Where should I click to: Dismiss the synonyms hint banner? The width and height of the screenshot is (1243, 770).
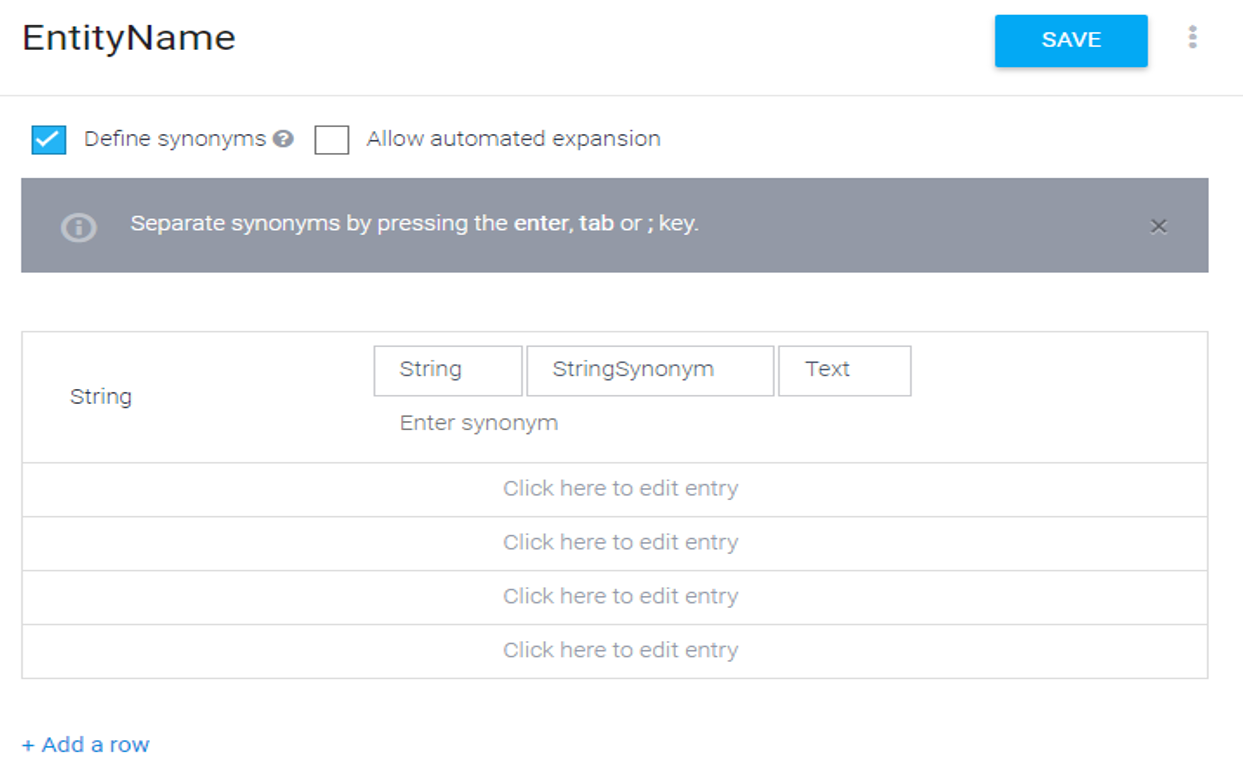pos(1158,226)
